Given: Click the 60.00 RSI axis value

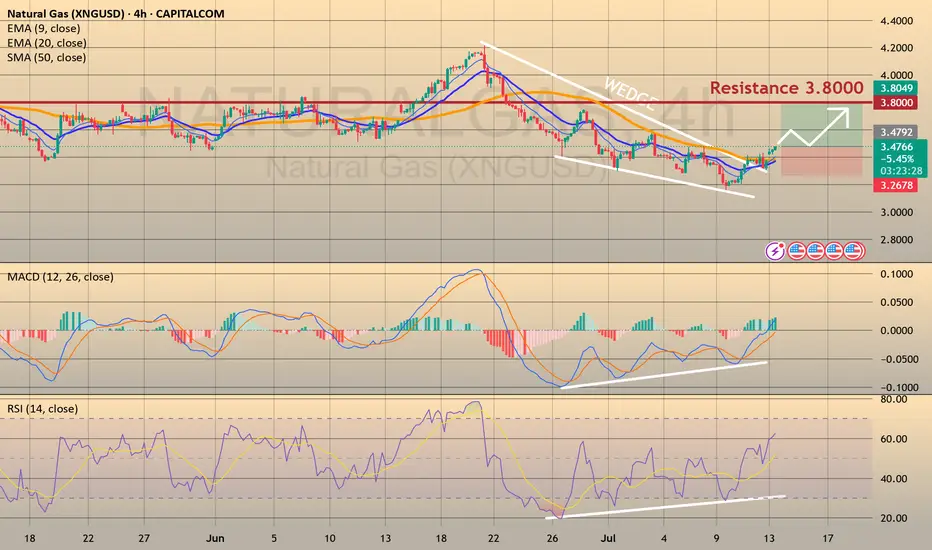Looking at the screenshot, I should (x=893, y=439).
